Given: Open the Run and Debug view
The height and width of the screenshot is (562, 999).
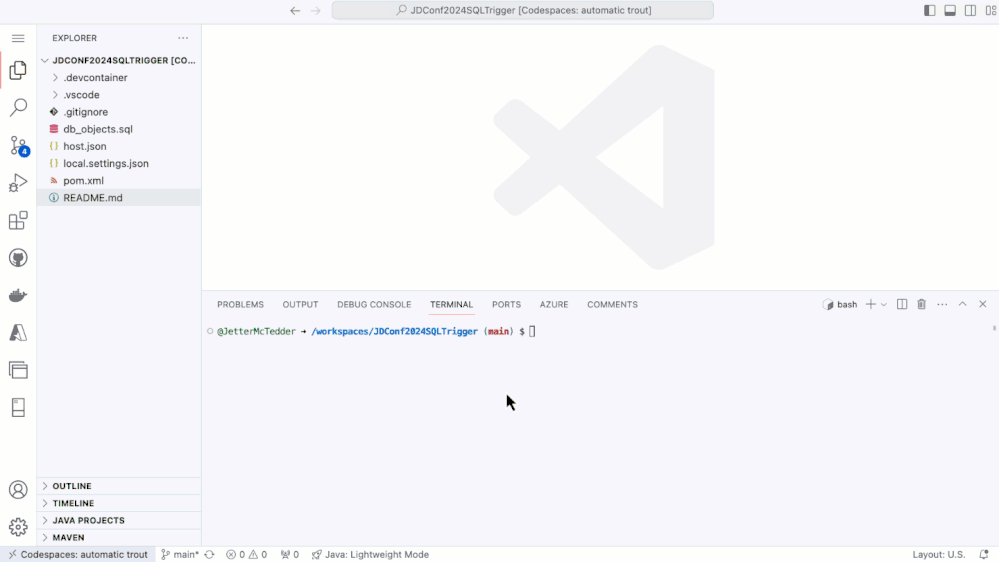Looking at the screenshot, I should coord(18,183).
